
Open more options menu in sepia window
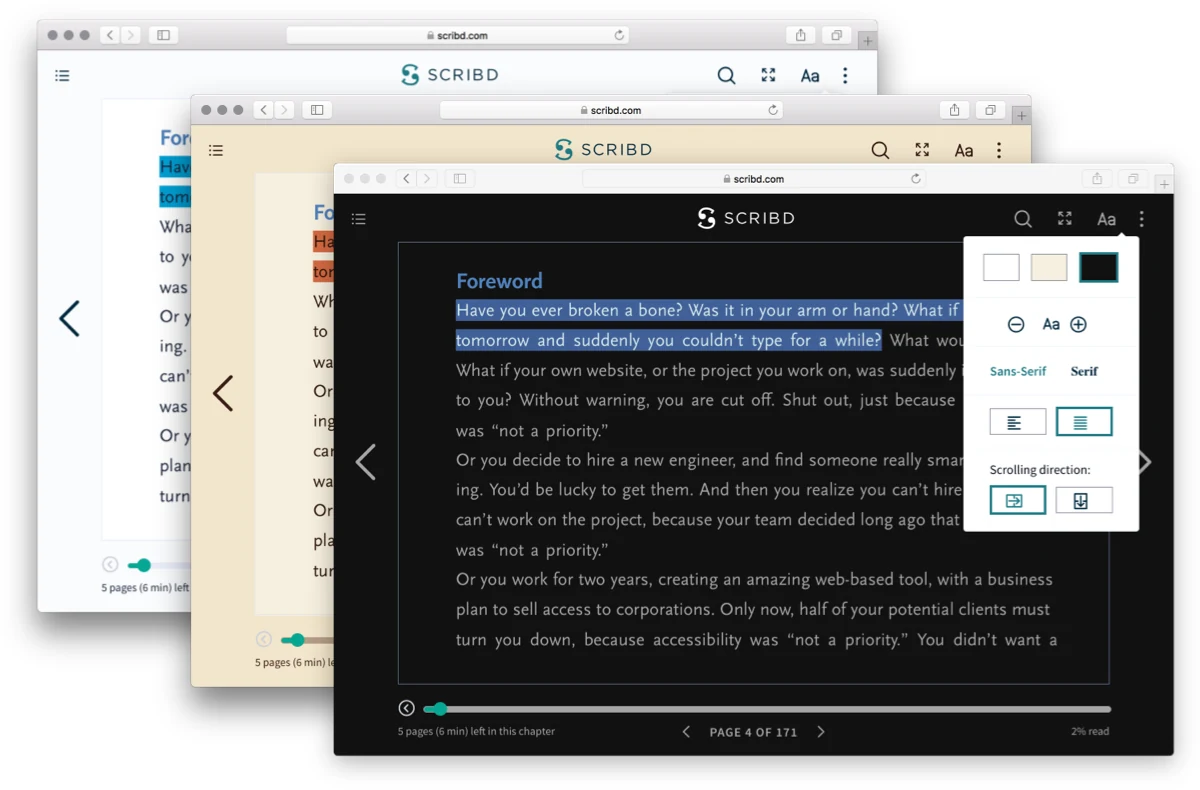[998, 150]
